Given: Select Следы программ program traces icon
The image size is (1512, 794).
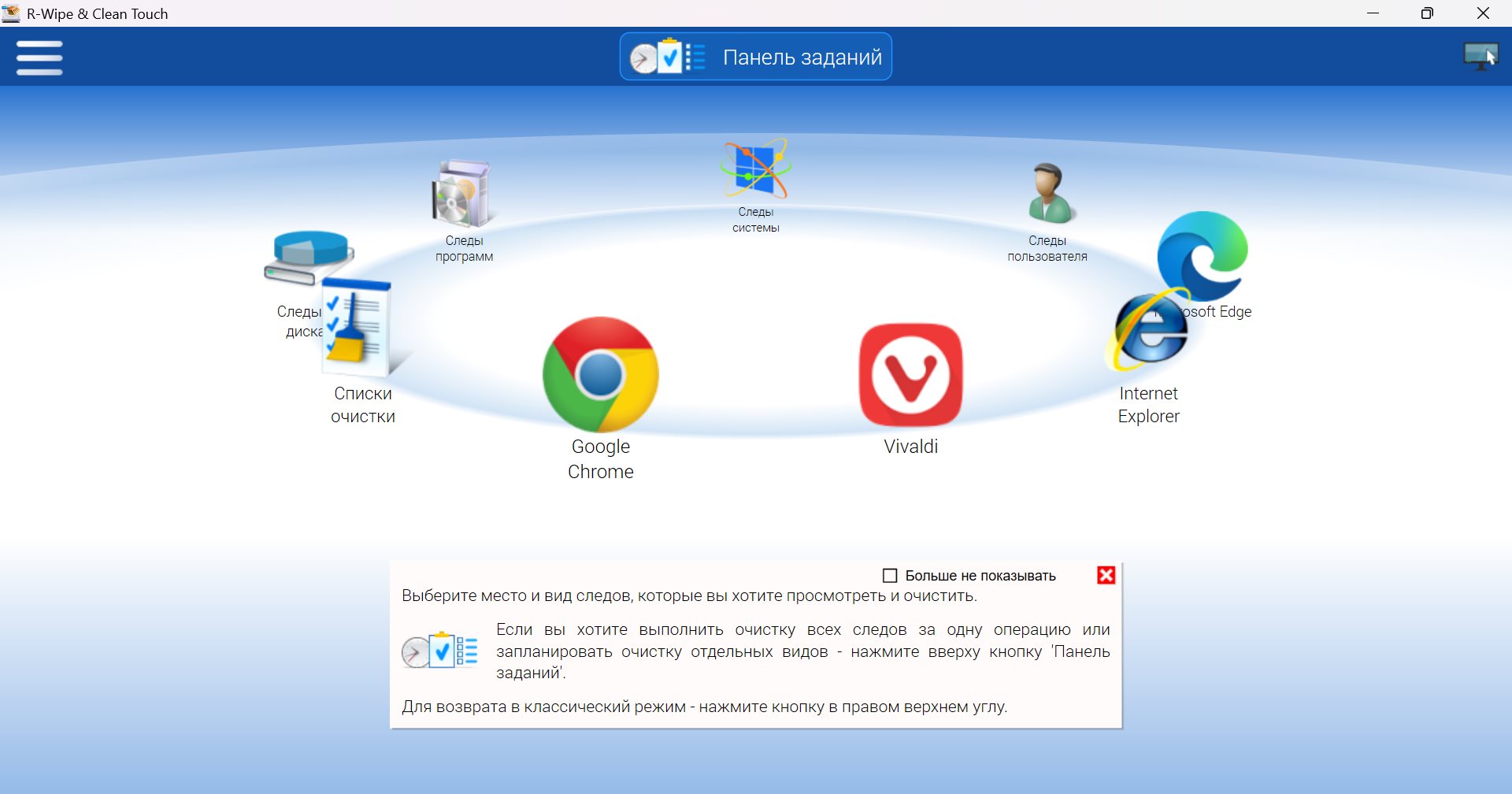Looking at the screenshot, I should (462, 195).
